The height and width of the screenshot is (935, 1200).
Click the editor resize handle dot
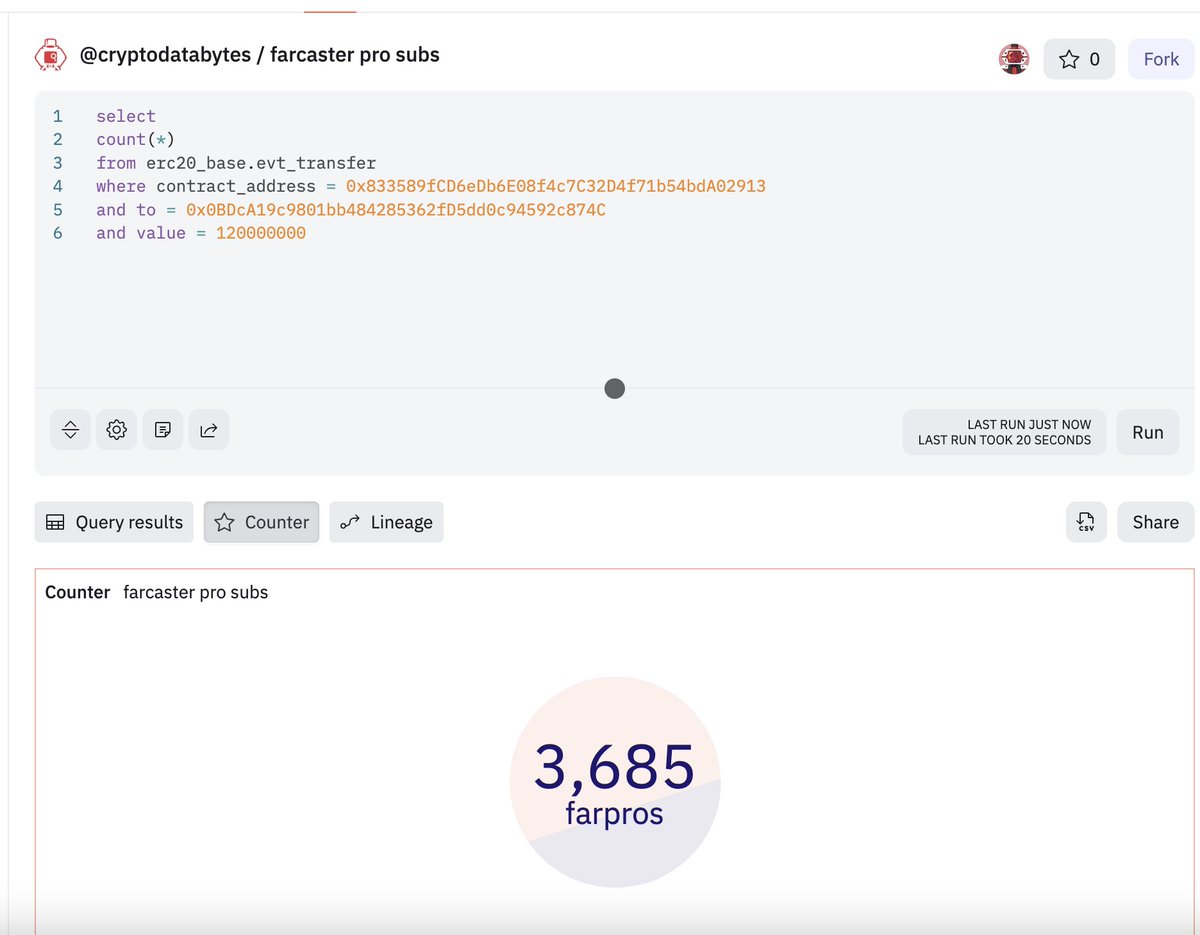coord(615,388)
